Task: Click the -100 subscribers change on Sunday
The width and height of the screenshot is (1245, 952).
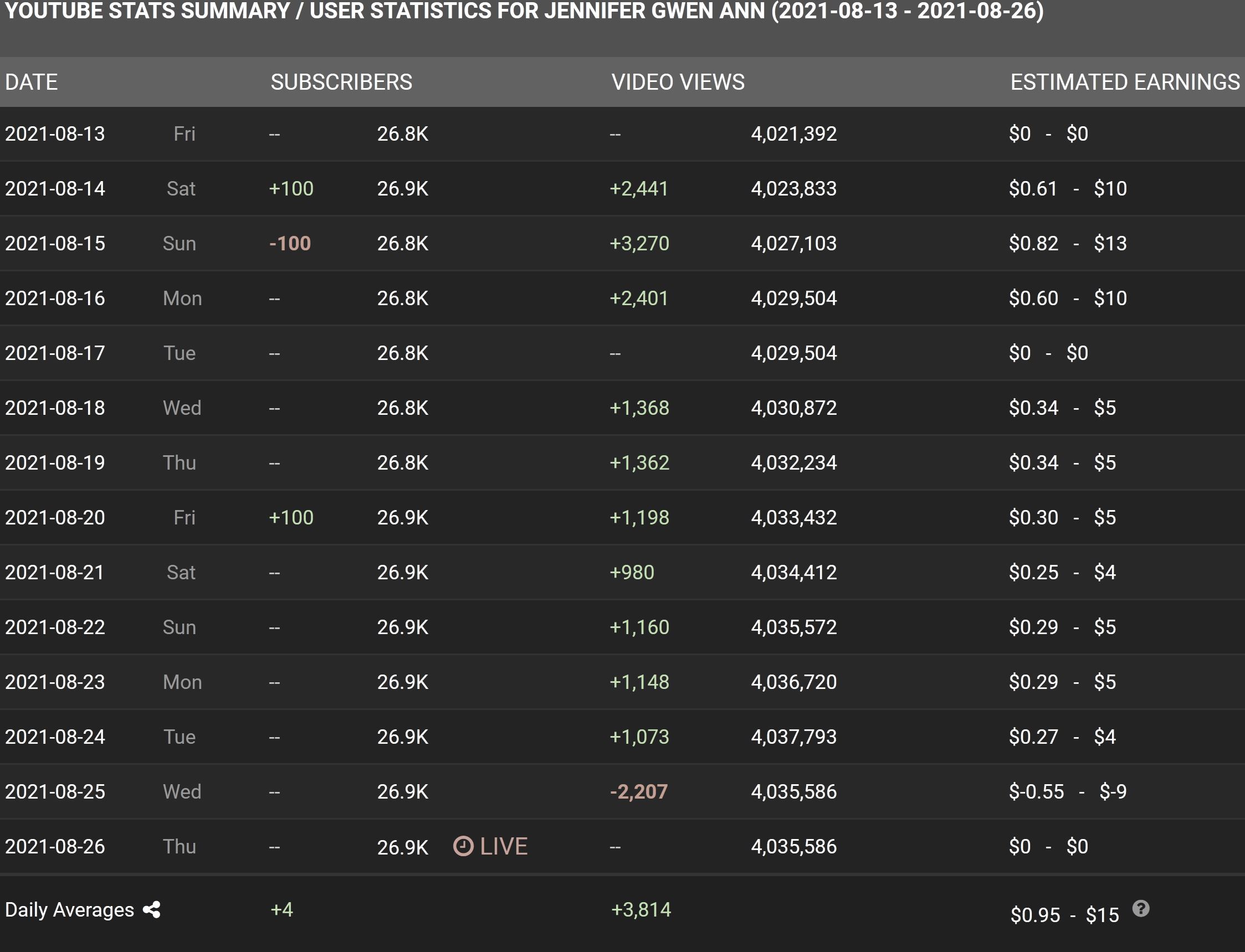Action: click(290, 244)
